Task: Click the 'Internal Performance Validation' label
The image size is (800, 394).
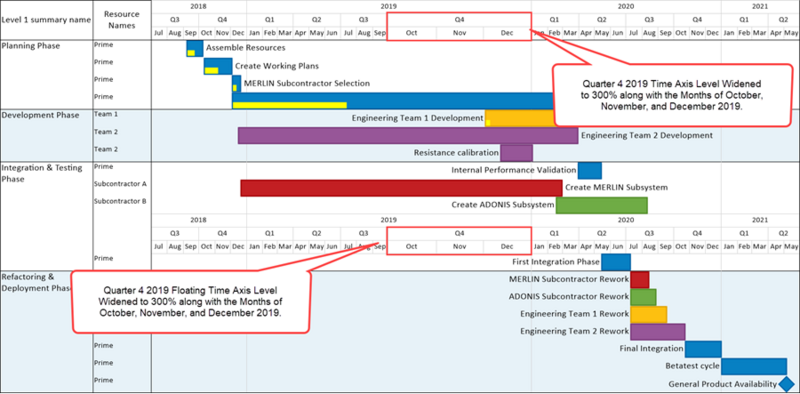Action: click(x=514, y=170)
